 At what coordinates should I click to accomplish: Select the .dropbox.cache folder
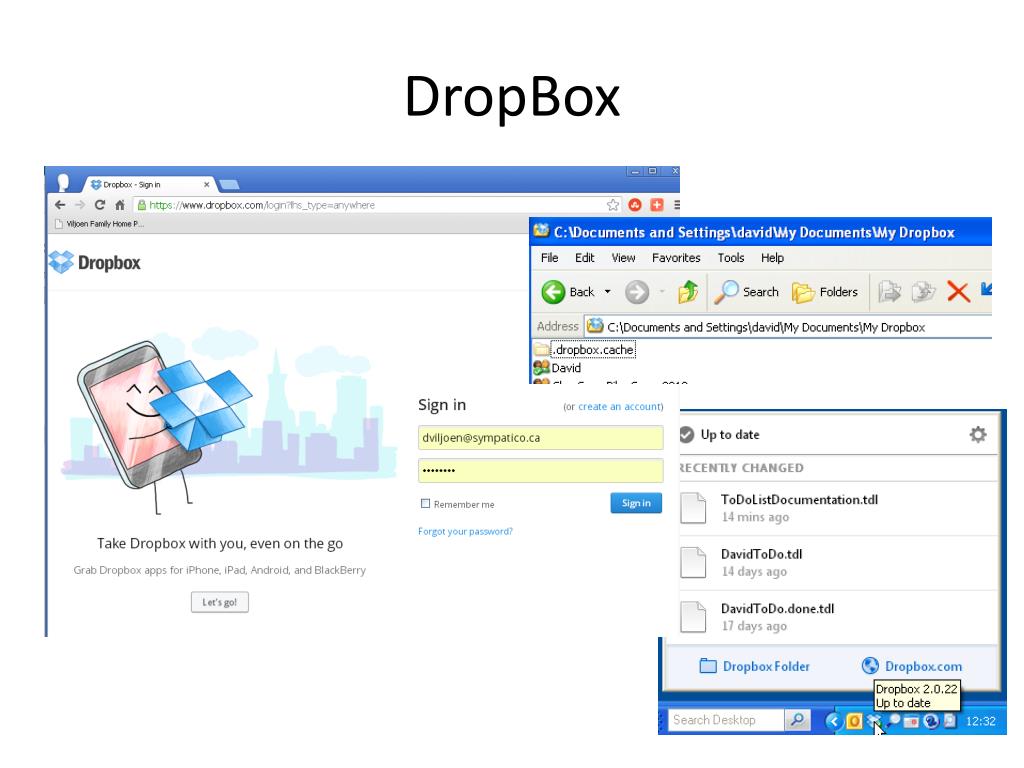point(584,350)
